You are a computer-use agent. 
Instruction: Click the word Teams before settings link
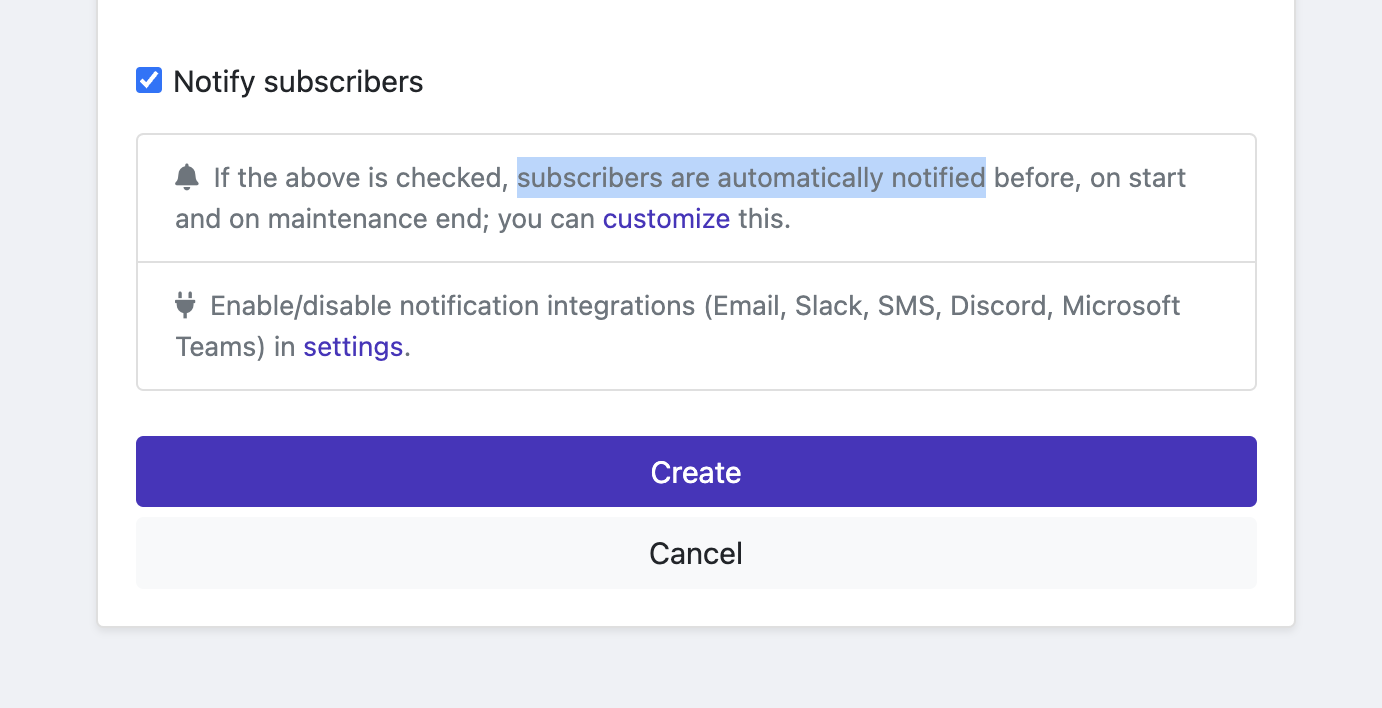(220, 346)
